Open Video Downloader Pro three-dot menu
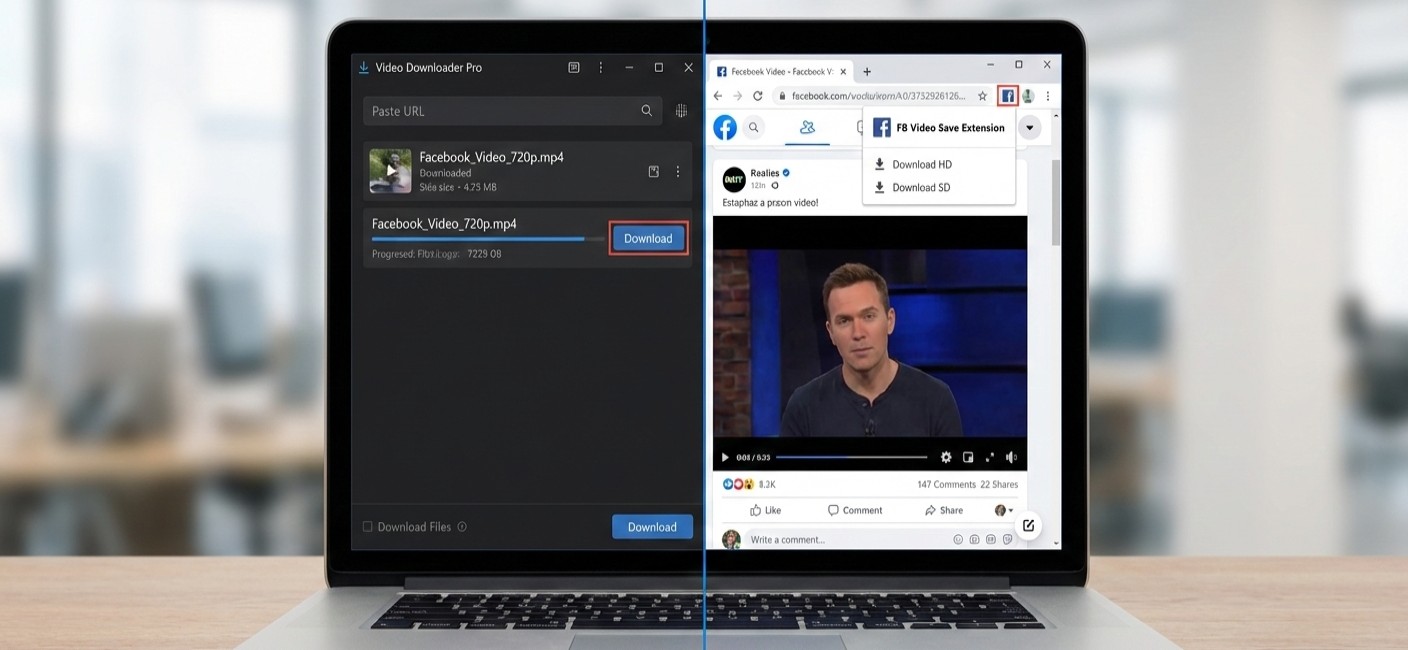 click(x=601, y=67)
